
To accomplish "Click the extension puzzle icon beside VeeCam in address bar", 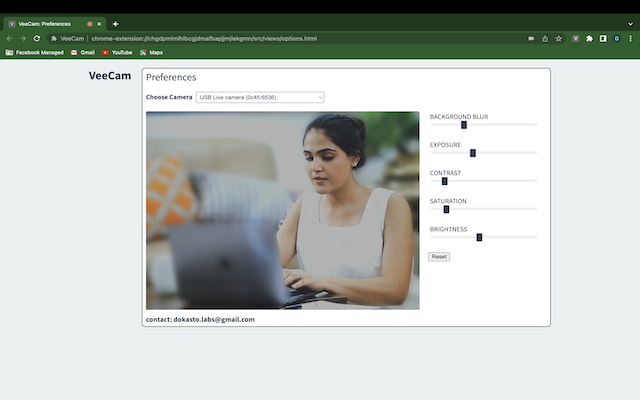I will 54,38.
